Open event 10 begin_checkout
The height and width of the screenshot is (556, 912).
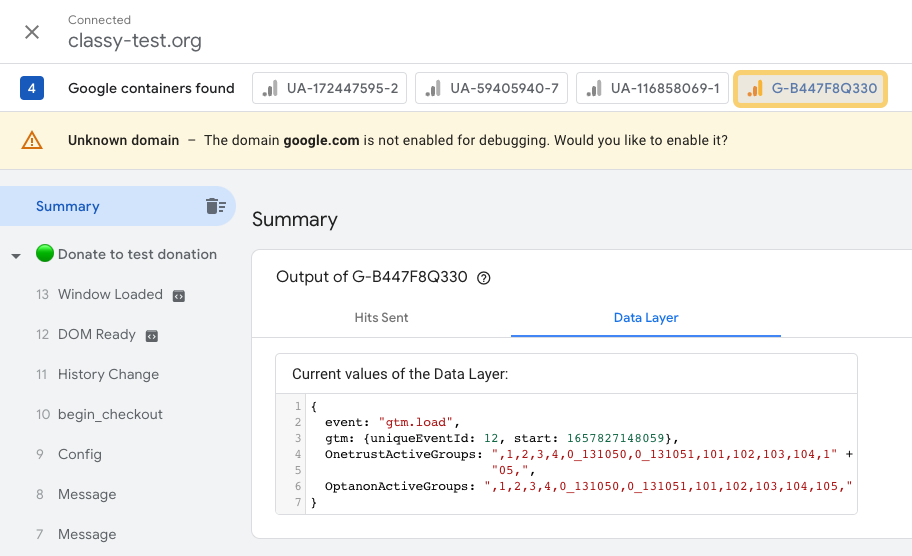coord(110,414)
